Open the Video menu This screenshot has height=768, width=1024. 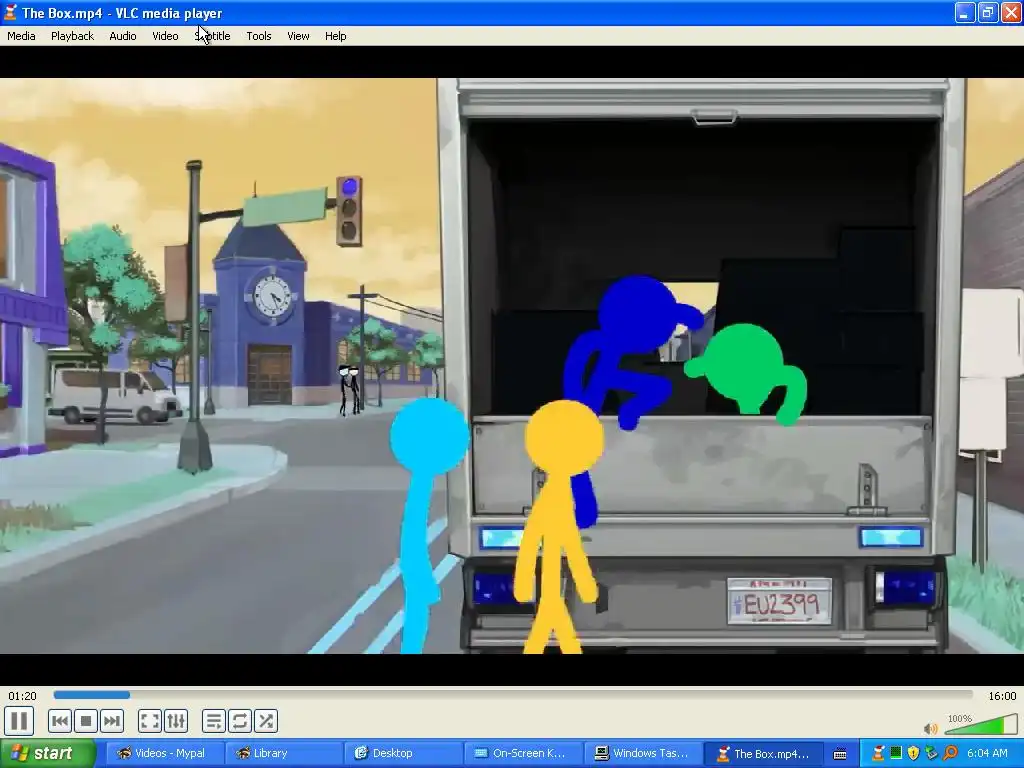point(165,36)
